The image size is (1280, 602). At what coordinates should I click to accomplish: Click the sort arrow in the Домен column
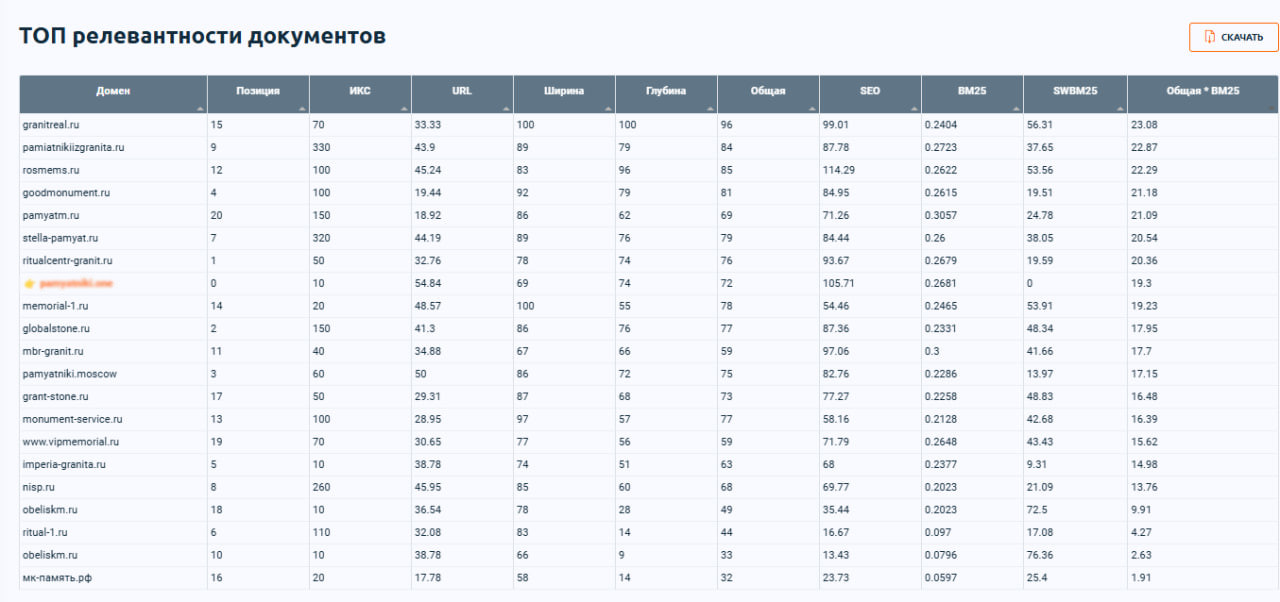[x=200, y=107]
